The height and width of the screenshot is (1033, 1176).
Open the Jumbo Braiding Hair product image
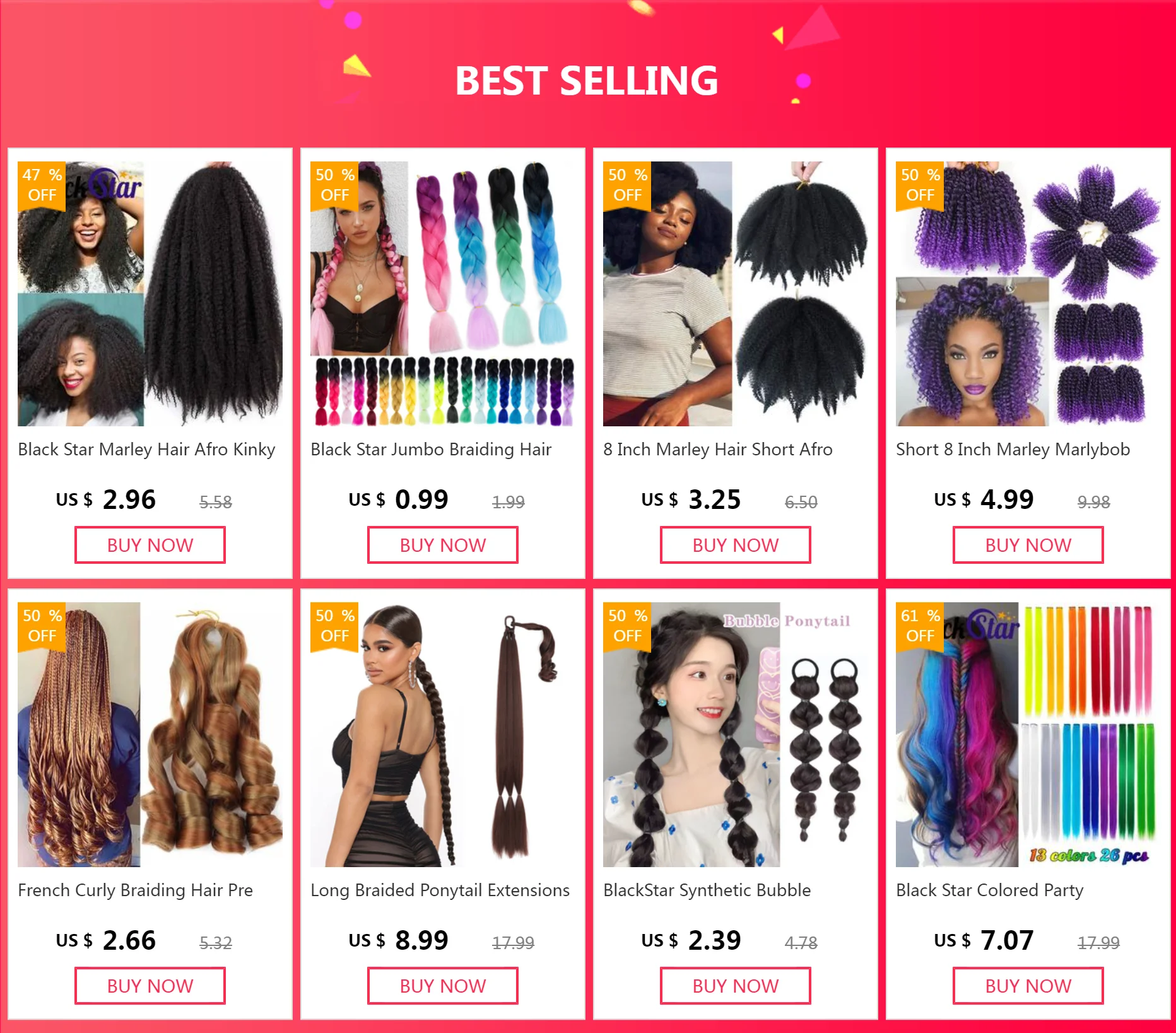(x=443, y=294)
